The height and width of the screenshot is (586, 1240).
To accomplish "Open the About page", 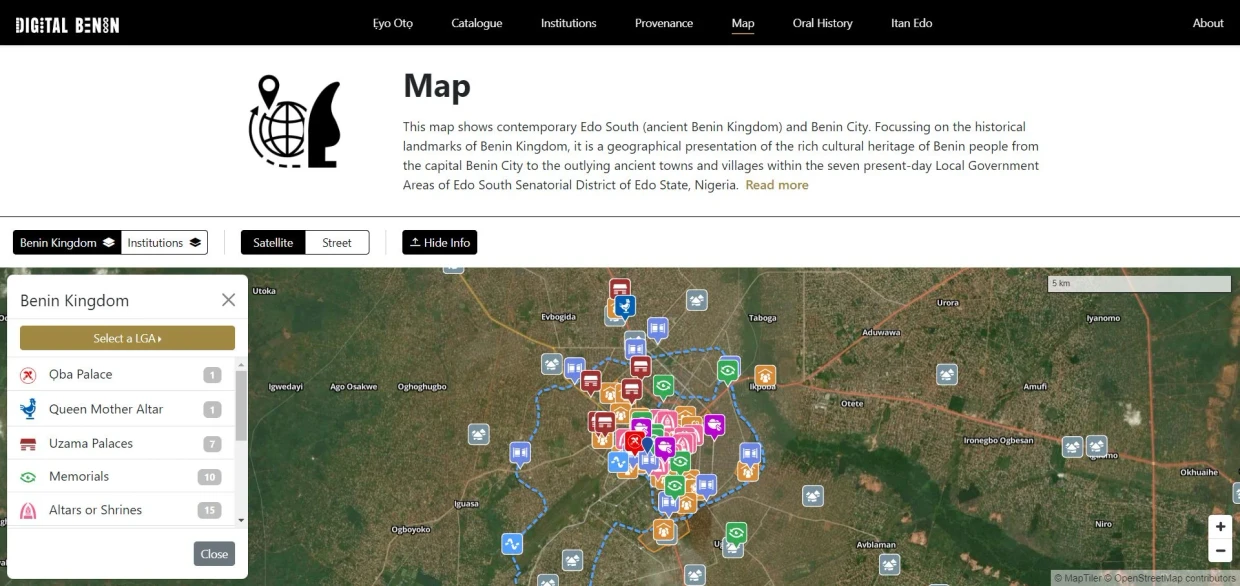I will point(1208,23).
